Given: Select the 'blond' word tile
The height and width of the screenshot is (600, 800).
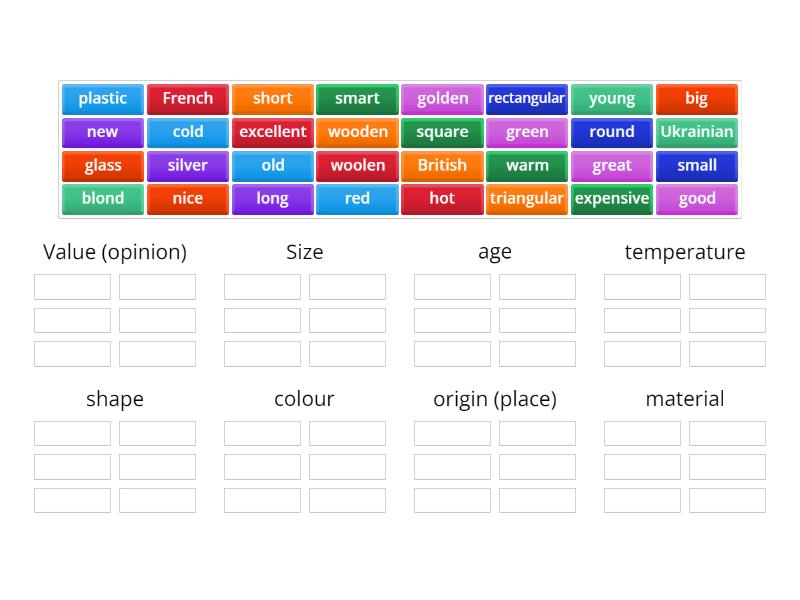Looking at the screenshot, I should coord(102,199).
